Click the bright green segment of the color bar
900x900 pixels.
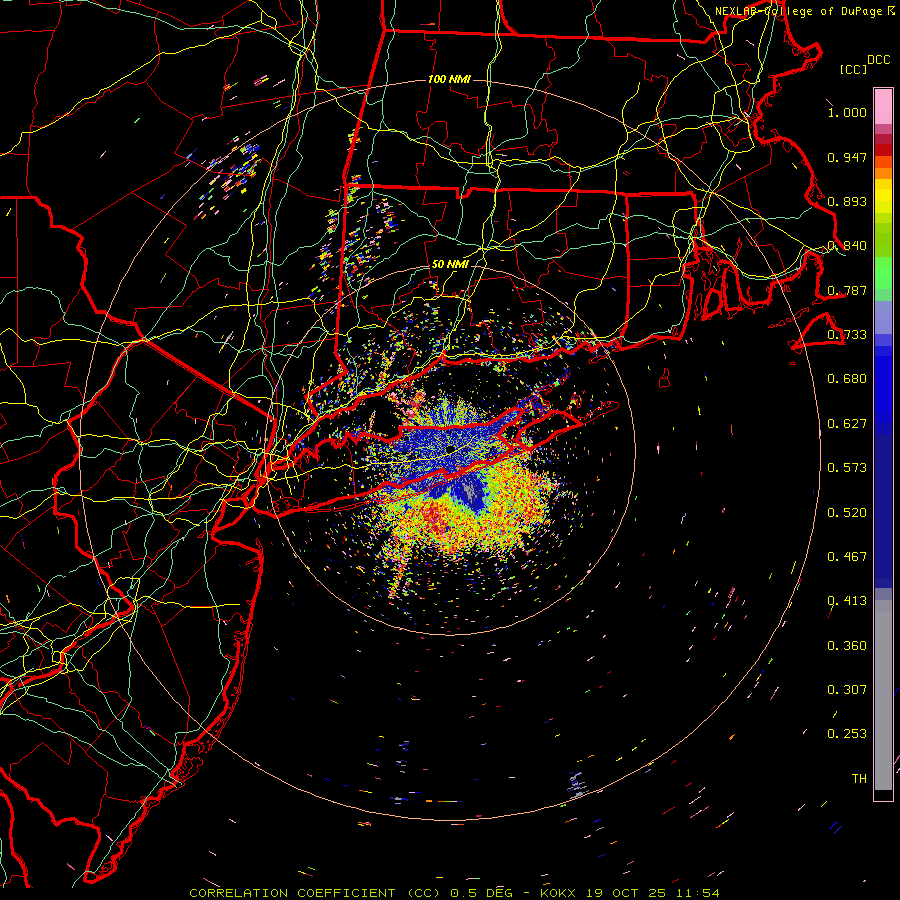tap(883, 273)
